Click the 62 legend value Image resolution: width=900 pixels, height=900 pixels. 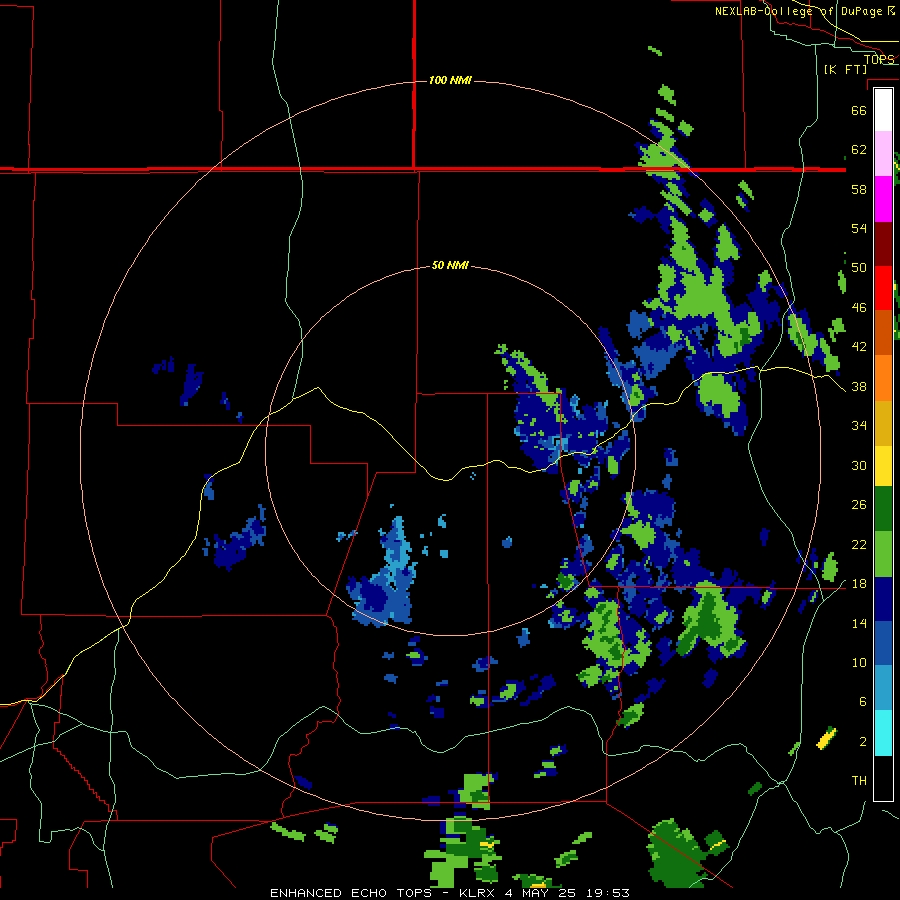pyautogui.click(x=859, y=150)
